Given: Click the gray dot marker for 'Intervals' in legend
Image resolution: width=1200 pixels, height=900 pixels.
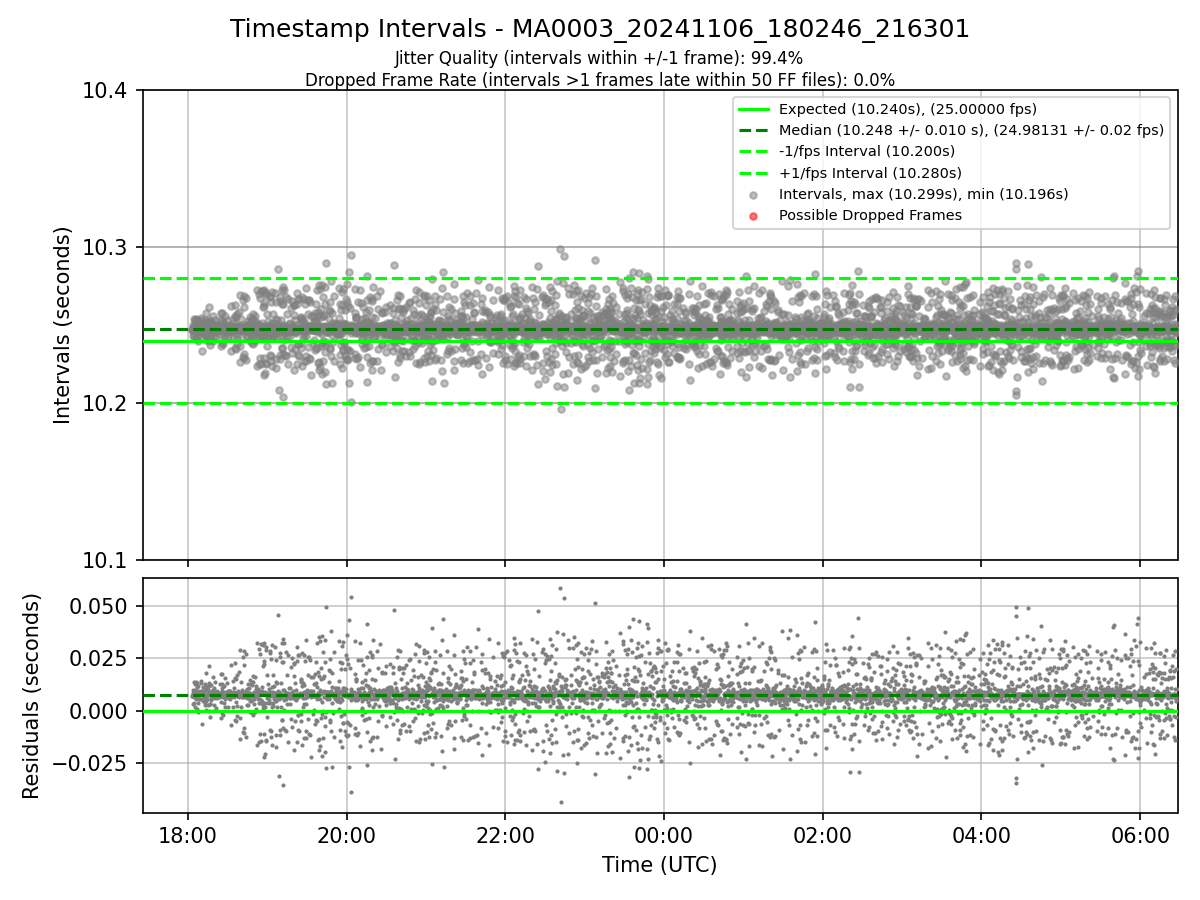Looking at the screenshot, I should click(x=754, y=195).
